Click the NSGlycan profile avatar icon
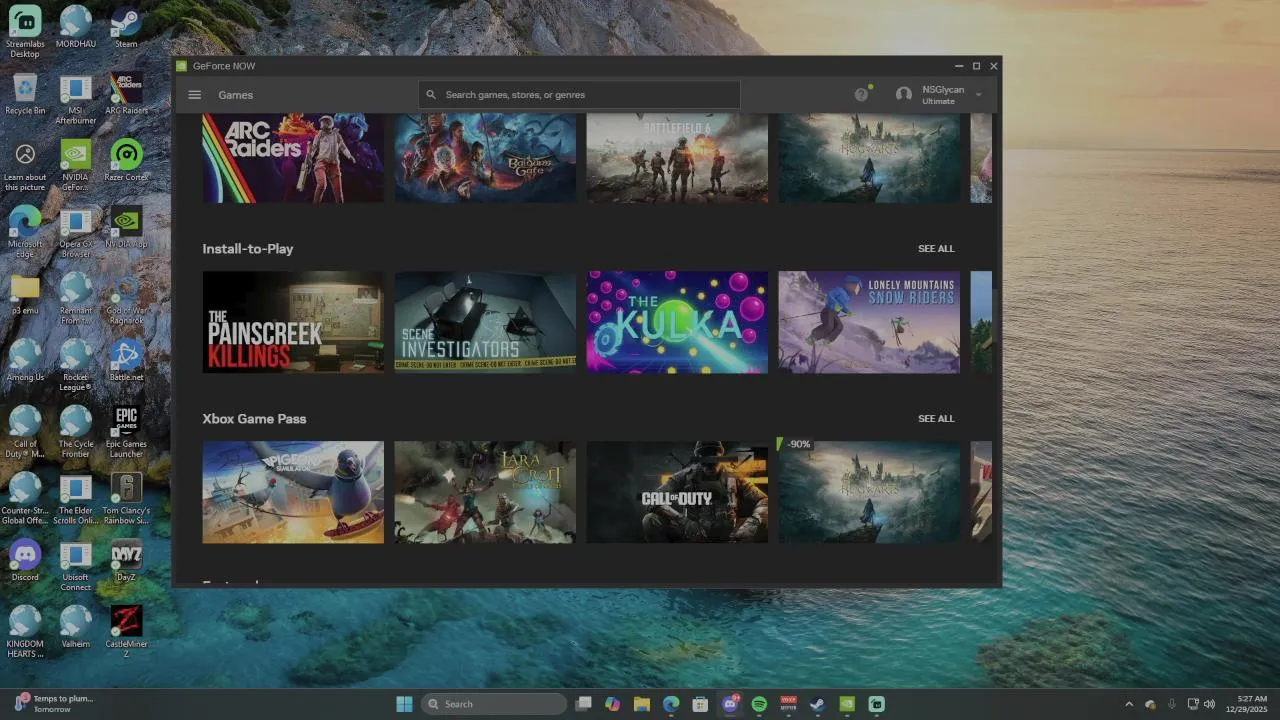The width and height of the screenshot is (1280, 720). (904, 94)
